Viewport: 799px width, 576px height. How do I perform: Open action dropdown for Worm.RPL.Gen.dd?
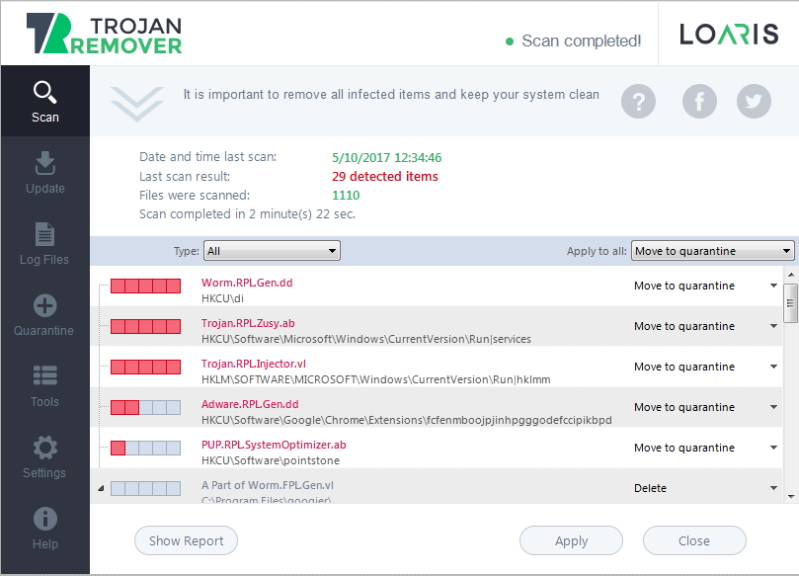[x=773, y=285]
